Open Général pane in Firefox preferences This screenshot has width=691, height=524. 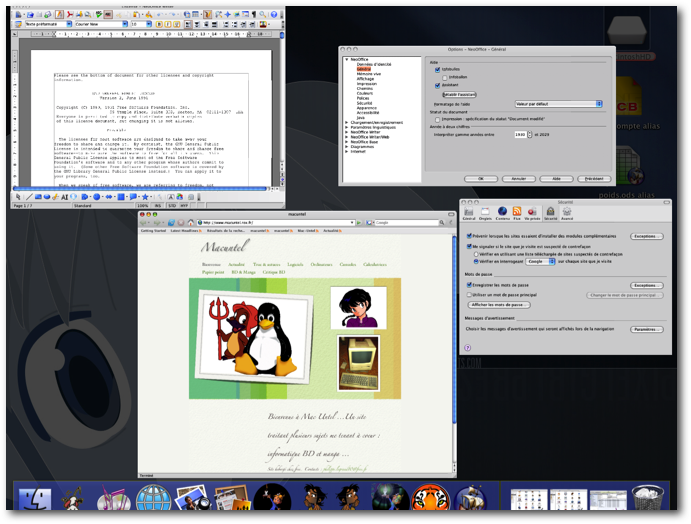469,213
